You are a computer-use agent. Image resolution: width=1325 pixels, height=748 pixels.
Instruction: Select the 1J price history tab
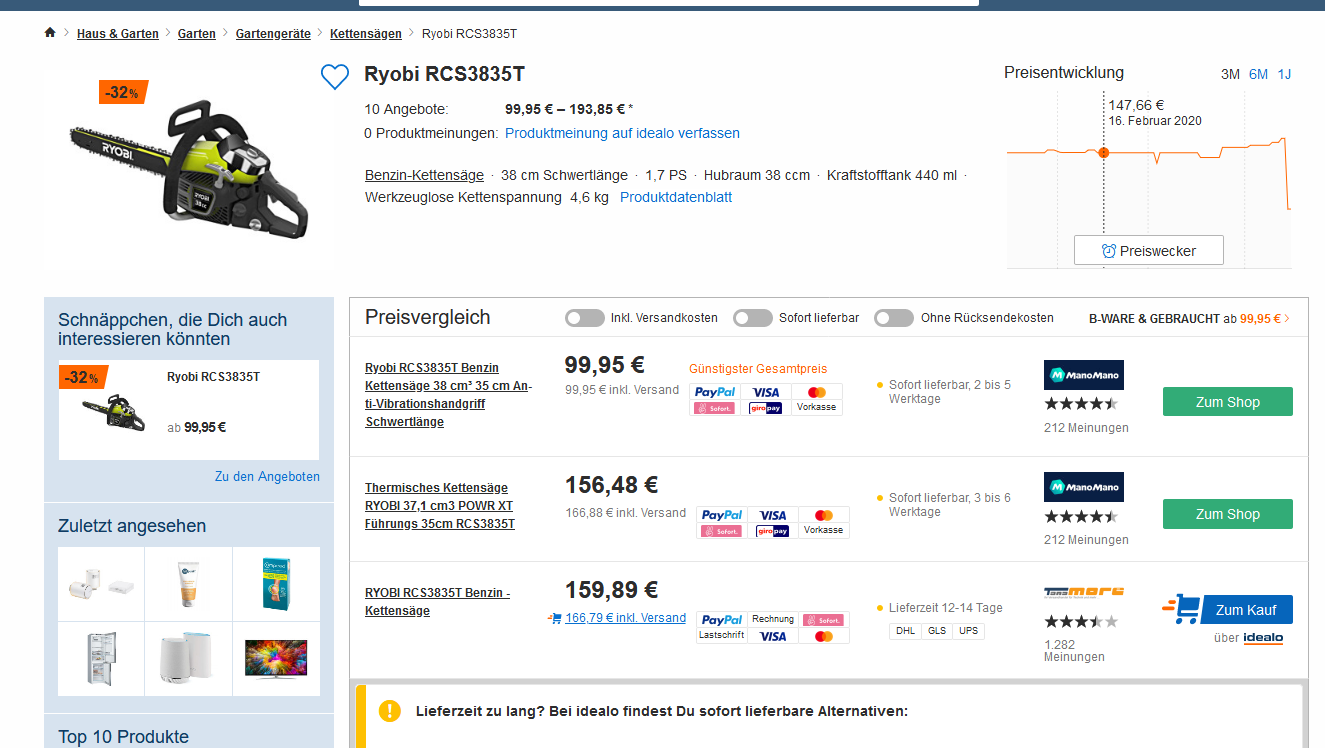point(1284,74)
